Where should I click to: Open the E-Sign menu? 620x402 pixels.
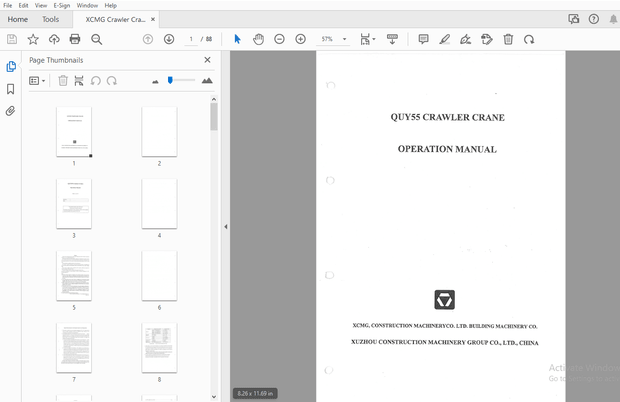pyautogui.click(x=62, y=6)
